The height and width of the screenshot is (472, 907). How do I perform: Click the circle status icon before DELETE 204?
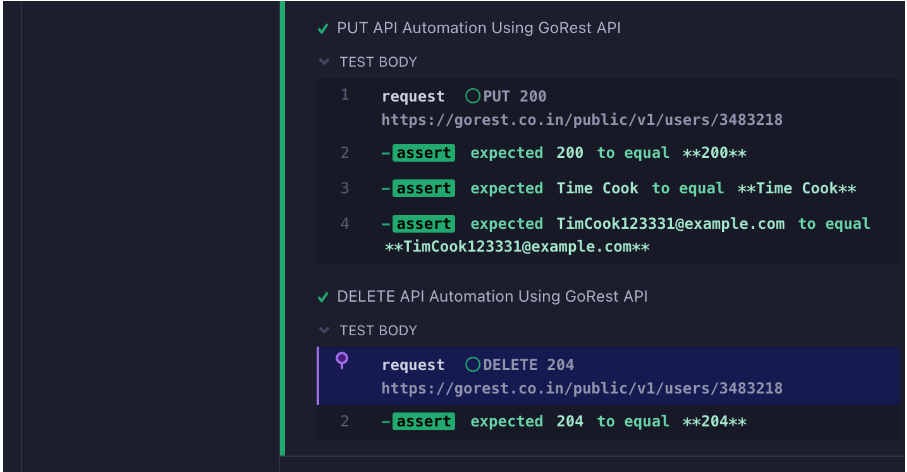[473, 365]
